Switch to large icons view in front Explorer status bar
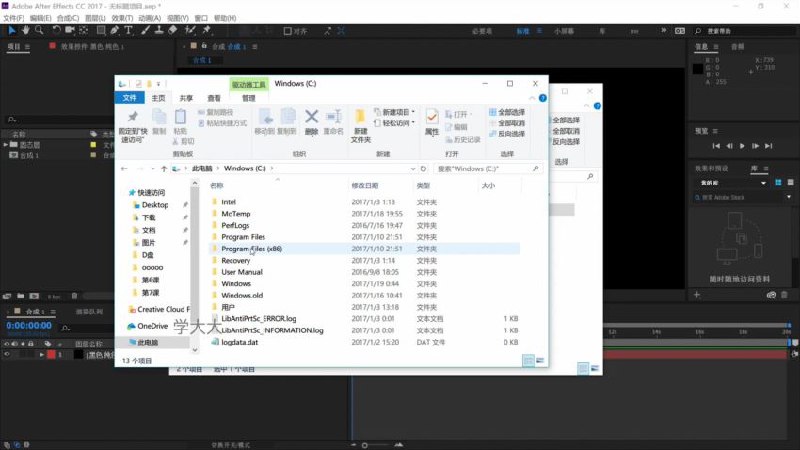Viewport: 800px width, 450px height. tap(540, 361)
